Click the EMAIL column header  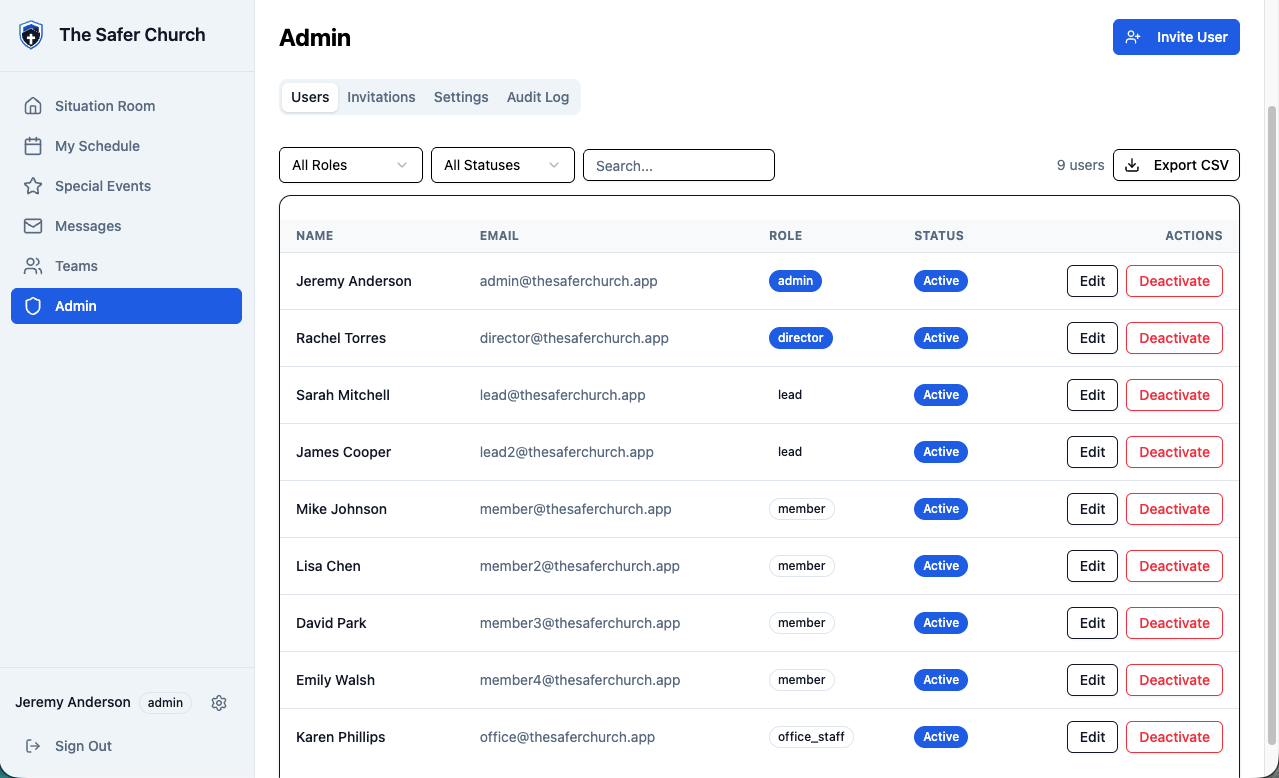[x=499, y=236]
